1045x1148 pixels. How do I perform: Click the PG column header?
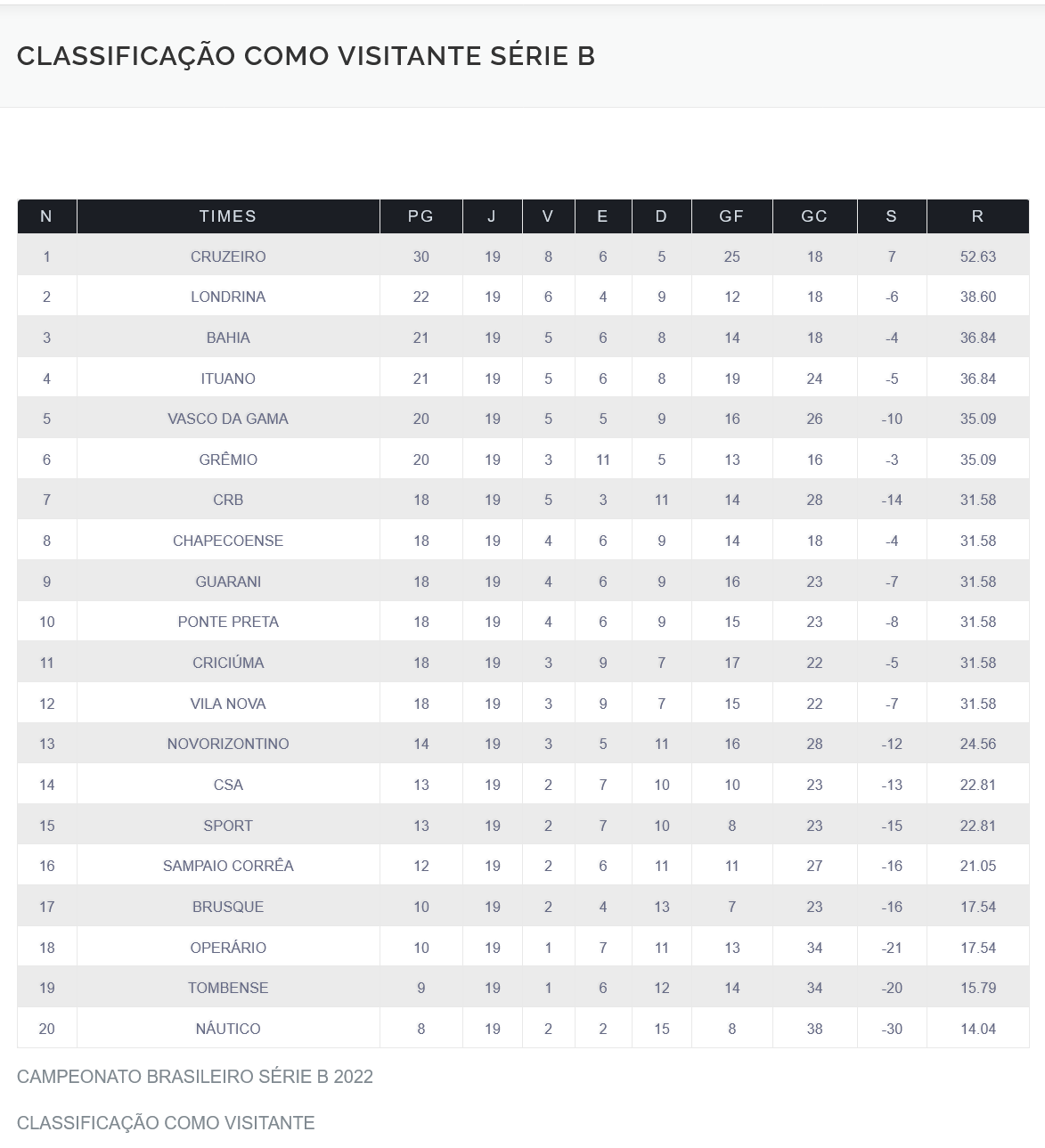click(x=420, y=216)
